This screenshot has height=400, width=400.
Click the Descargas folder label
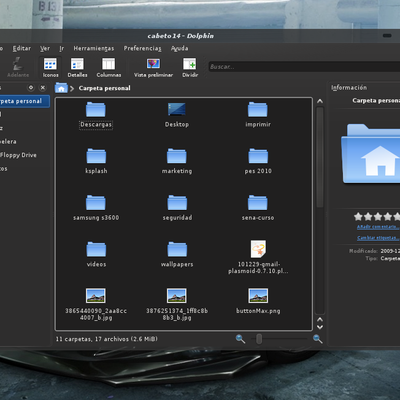(96, 125)
